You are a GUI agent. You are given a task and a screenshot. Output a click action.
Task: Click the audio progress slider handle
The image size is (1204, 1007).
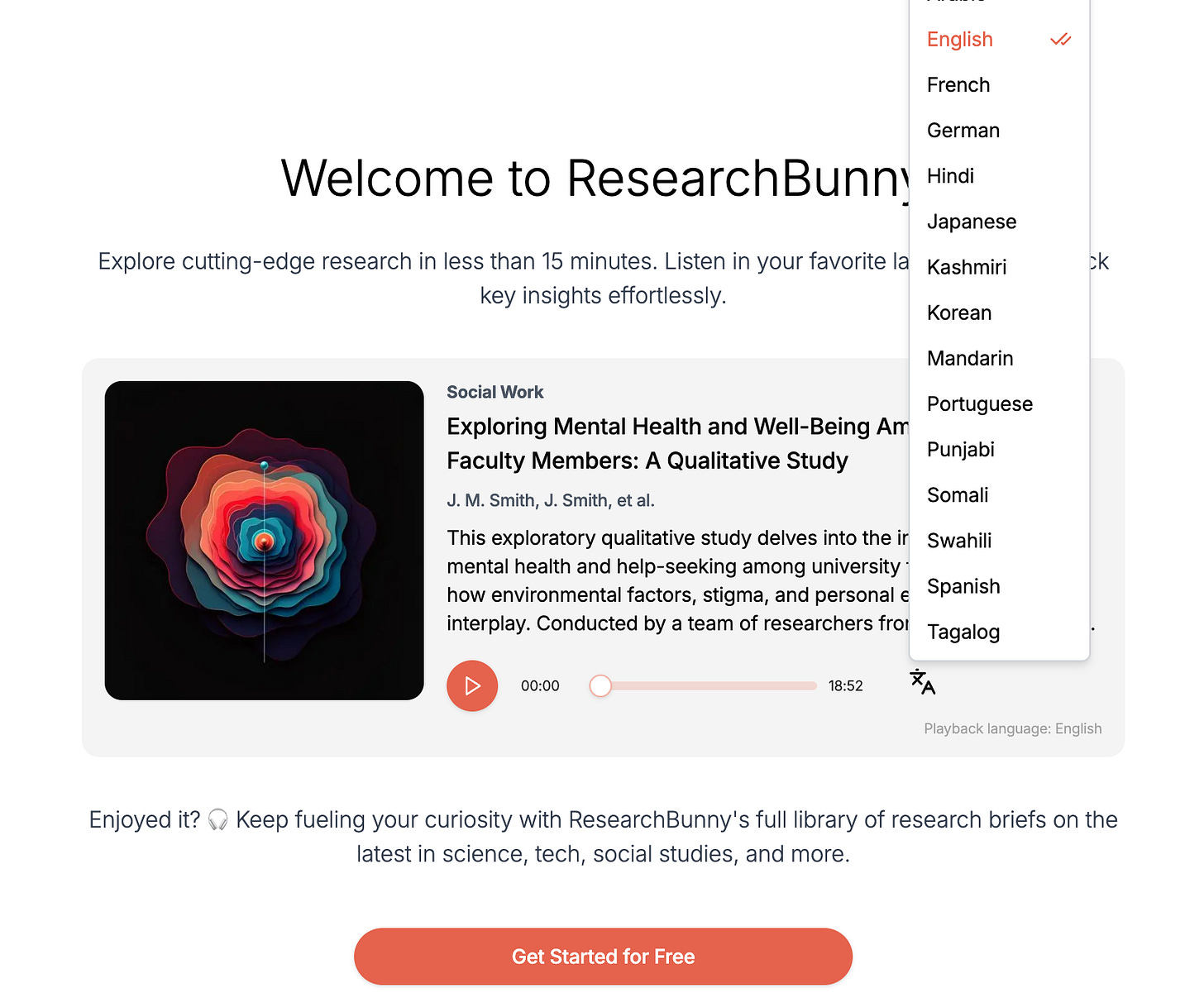click(600, 685)
